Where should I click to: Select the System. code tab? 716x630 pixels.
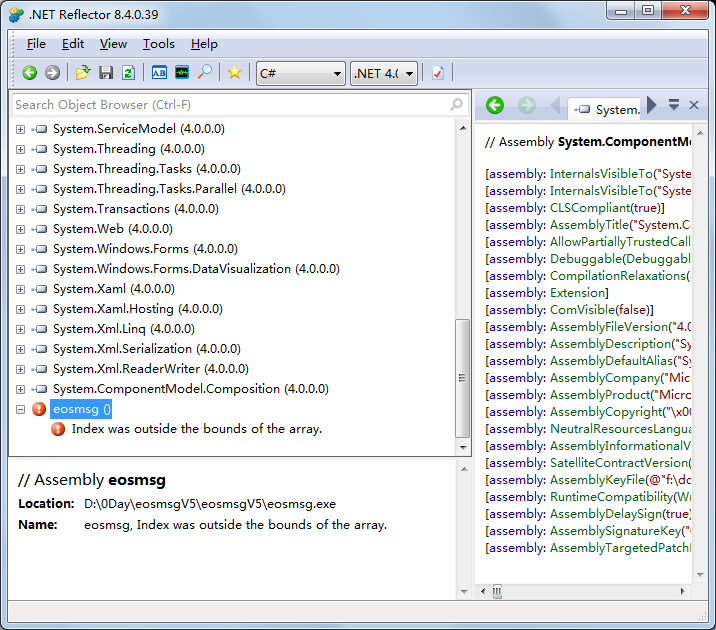[x=606, y=110]
